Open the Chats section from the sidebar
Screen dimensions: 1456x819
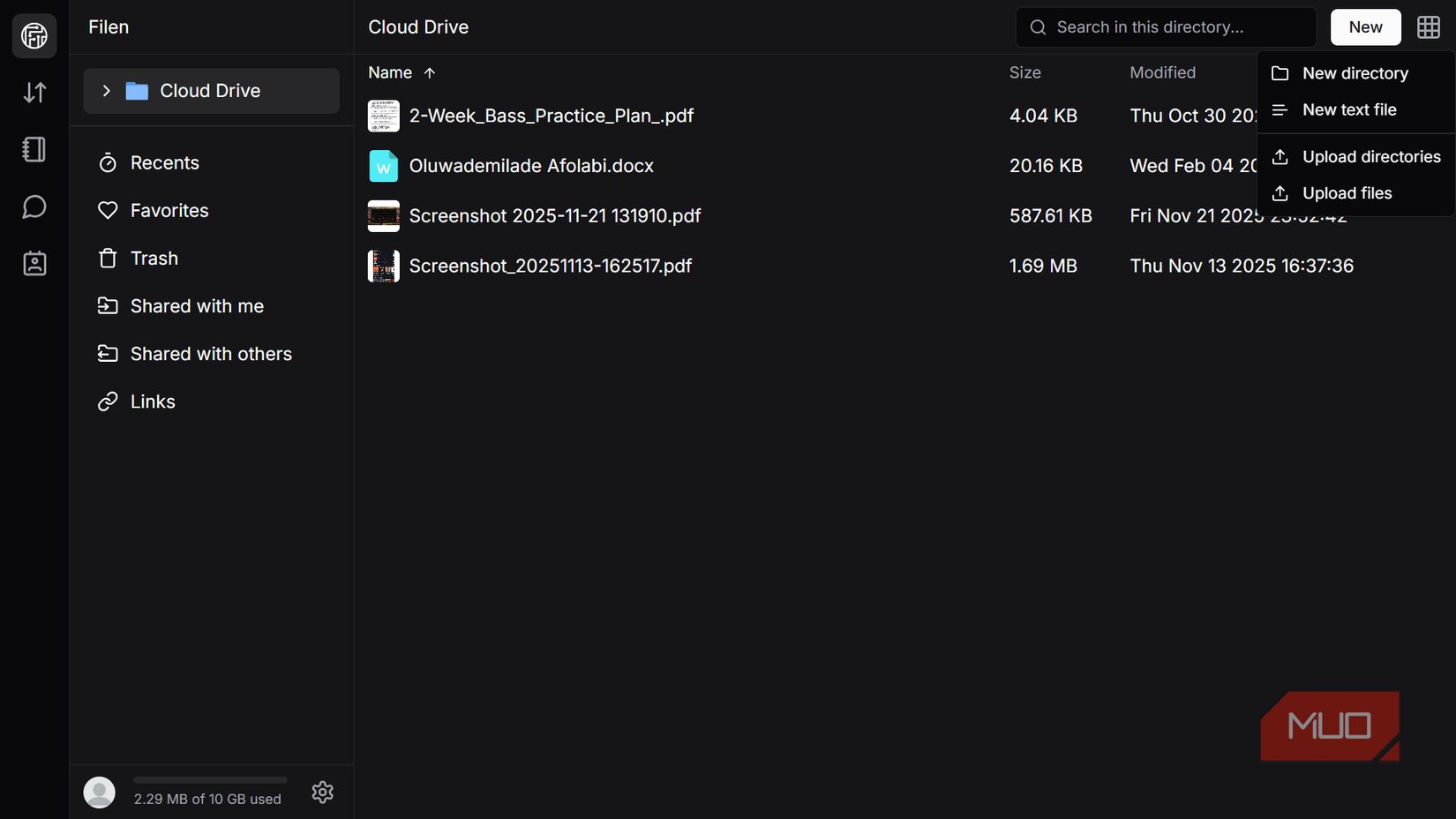34,207
